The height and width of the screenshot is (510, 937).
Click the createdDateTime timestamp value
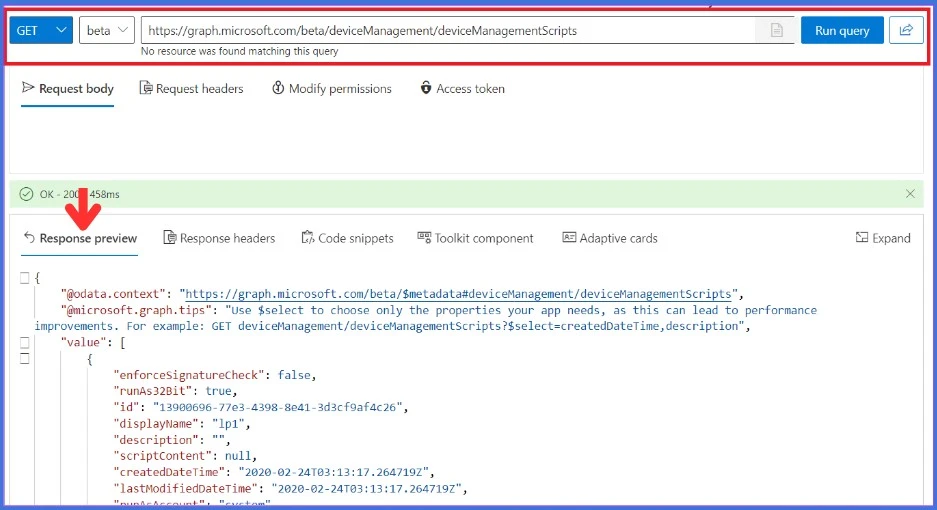(x=334, y=472)
